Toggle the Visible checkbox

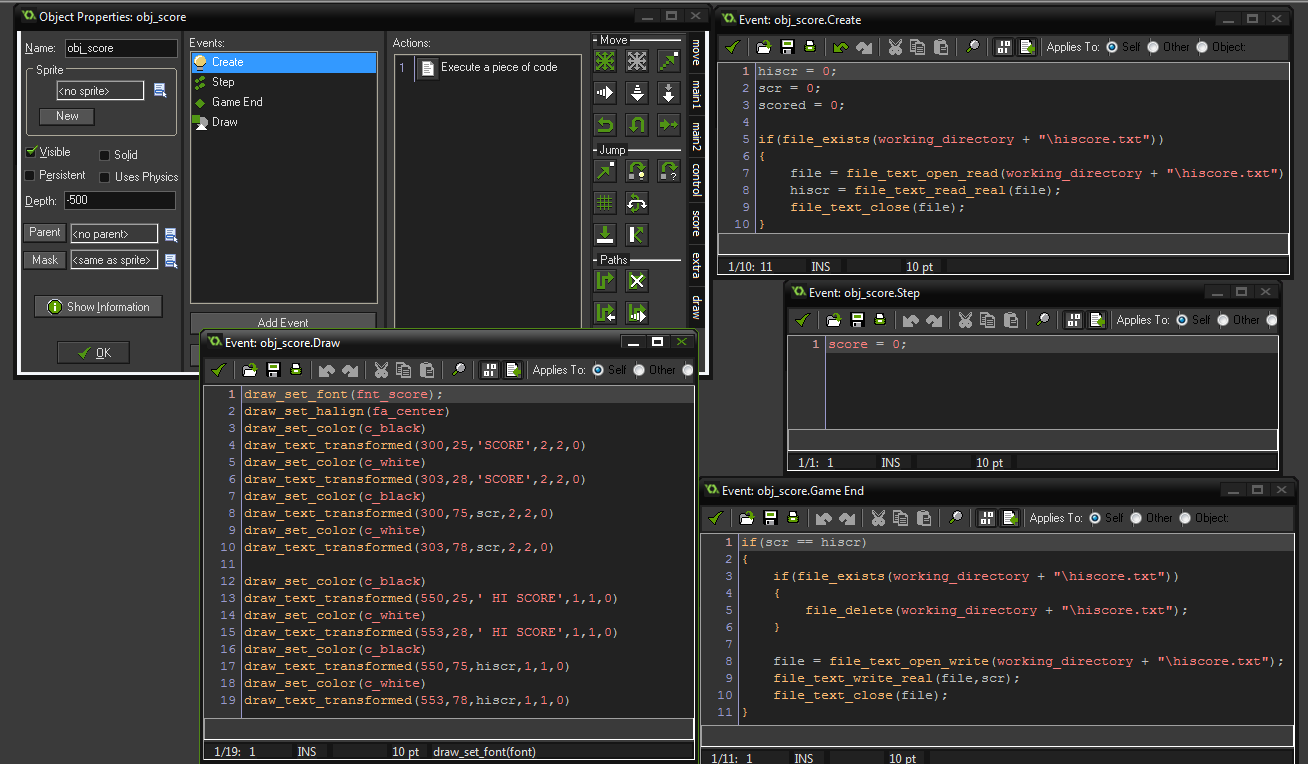[31, 152]
